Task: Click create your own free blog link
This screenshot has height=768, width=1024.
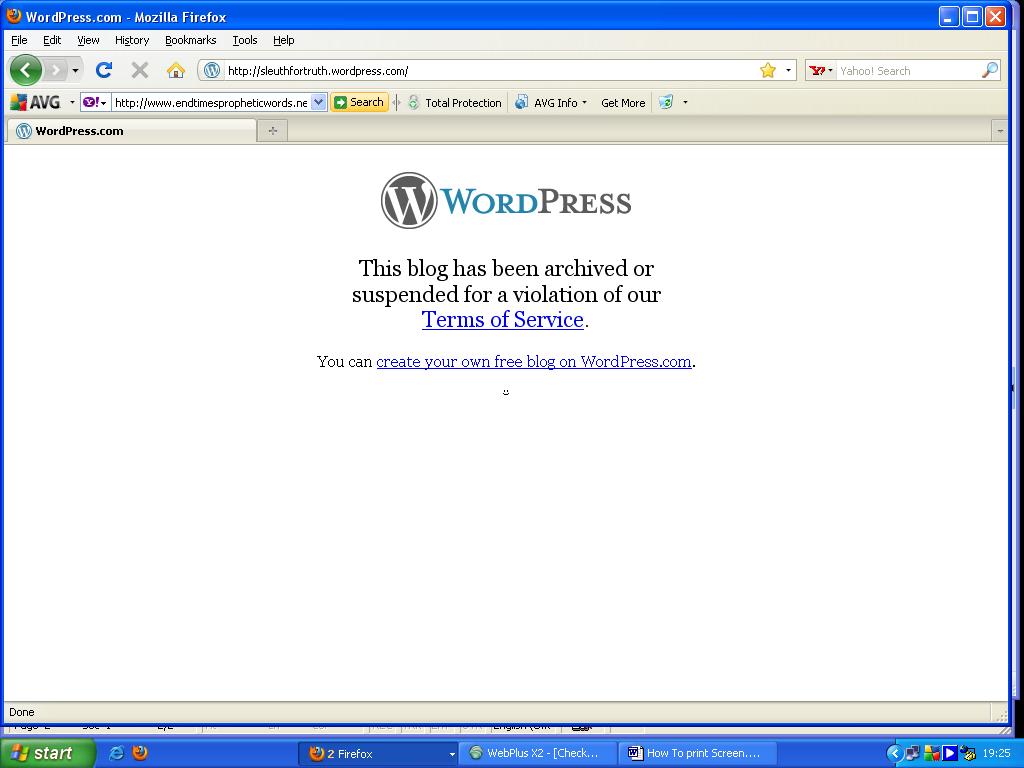Action: (534, 361)
